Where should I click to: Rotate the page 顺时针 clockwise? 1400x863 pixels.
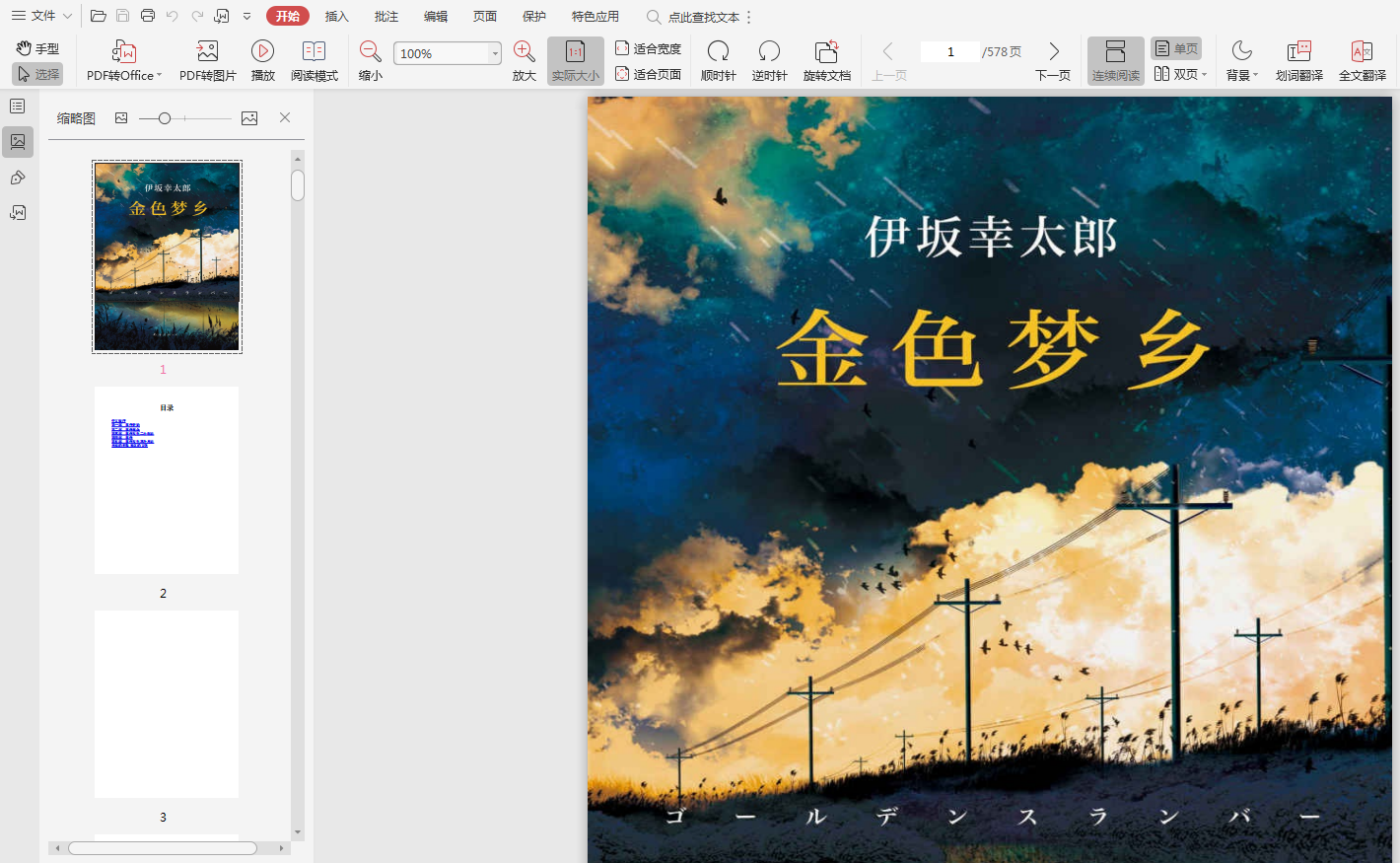[x=719, y=61]
